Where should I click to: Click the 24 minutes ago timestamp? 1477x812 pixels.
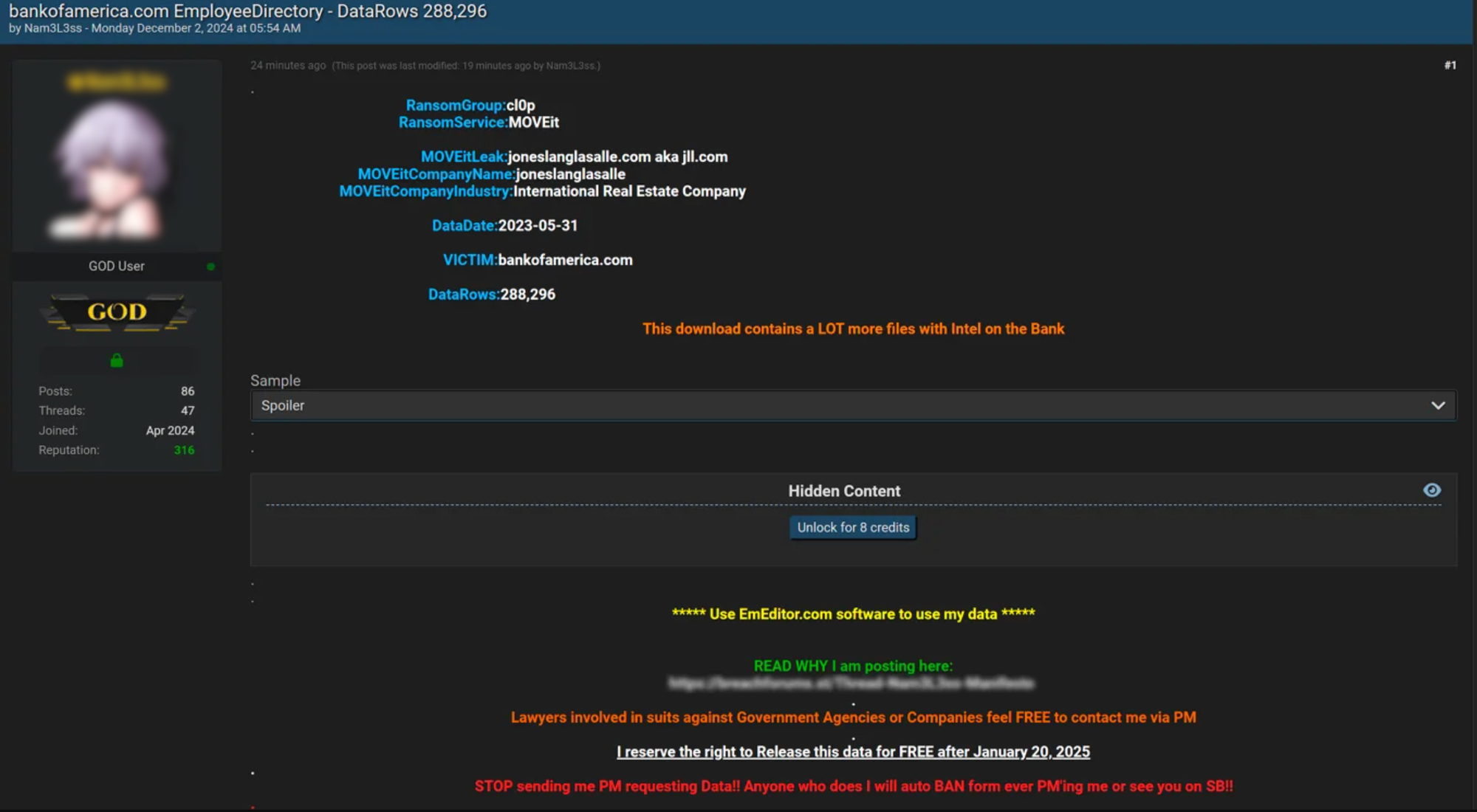(x=288, y=66)
